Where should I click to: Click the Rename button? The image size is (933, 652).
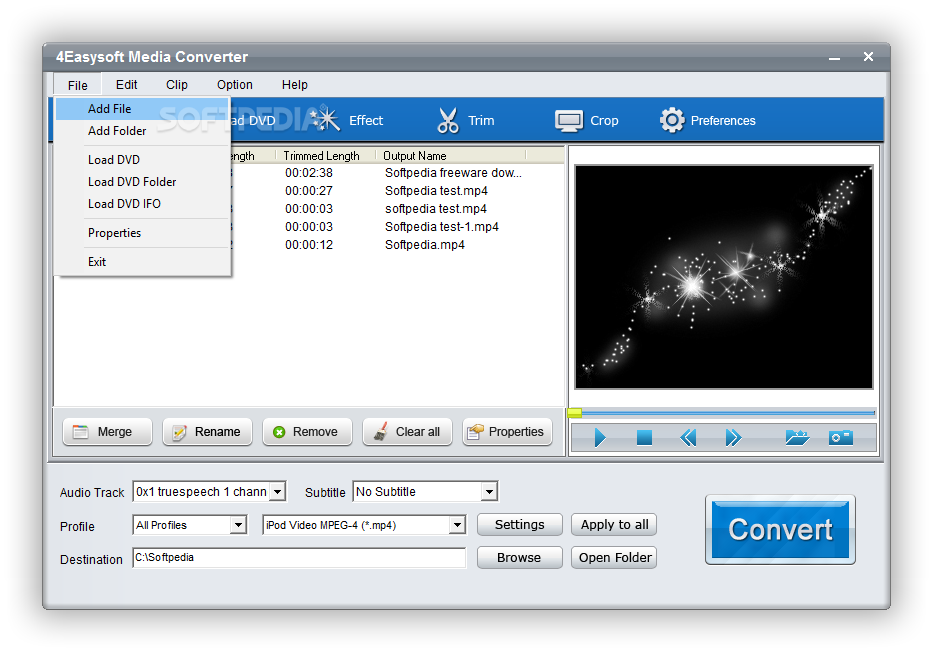click(207, 432)
